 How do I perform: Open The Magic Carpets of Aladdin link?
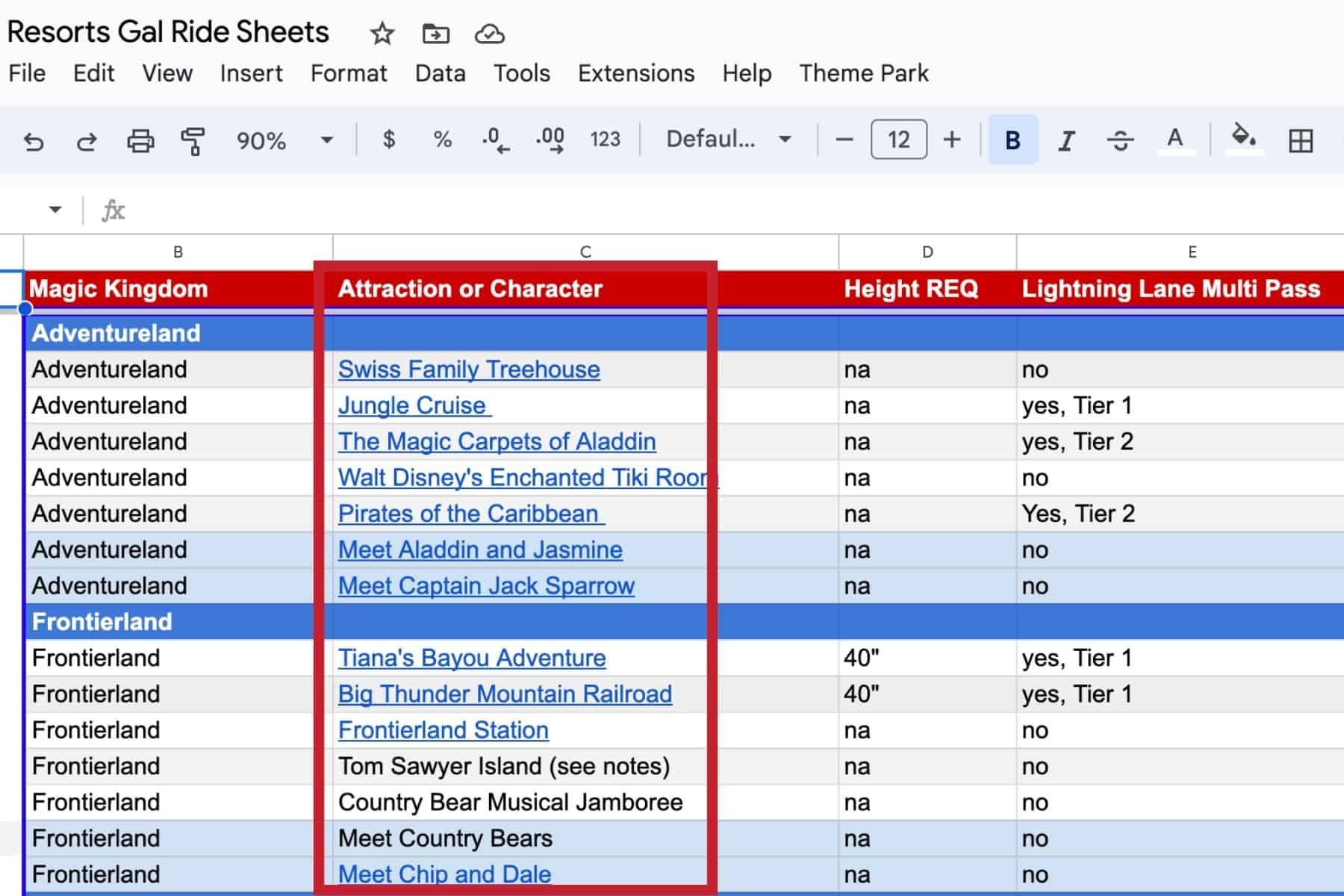[x=497, y=441]
